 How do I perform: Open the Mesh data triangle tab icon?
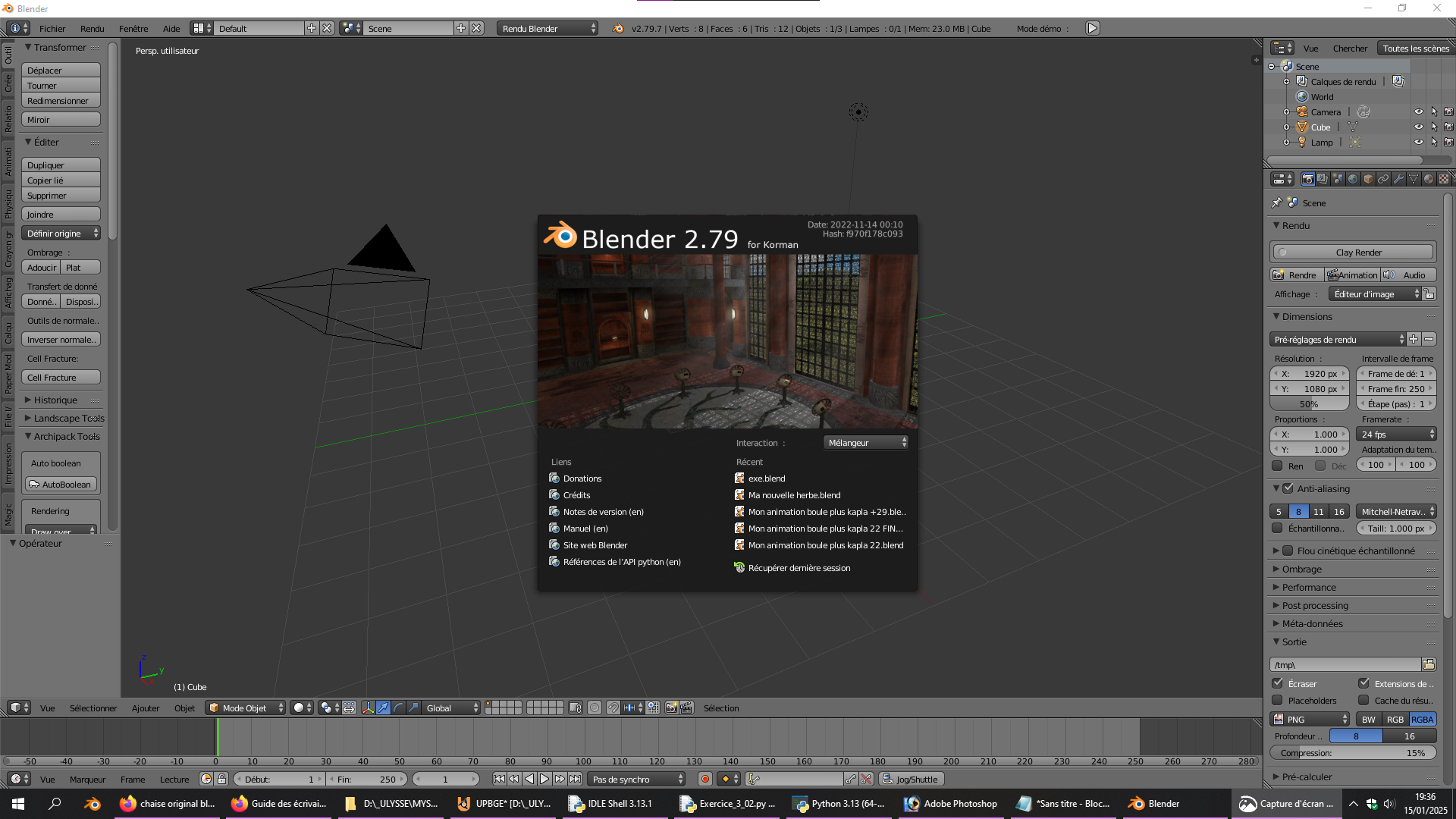point(1414,179)
